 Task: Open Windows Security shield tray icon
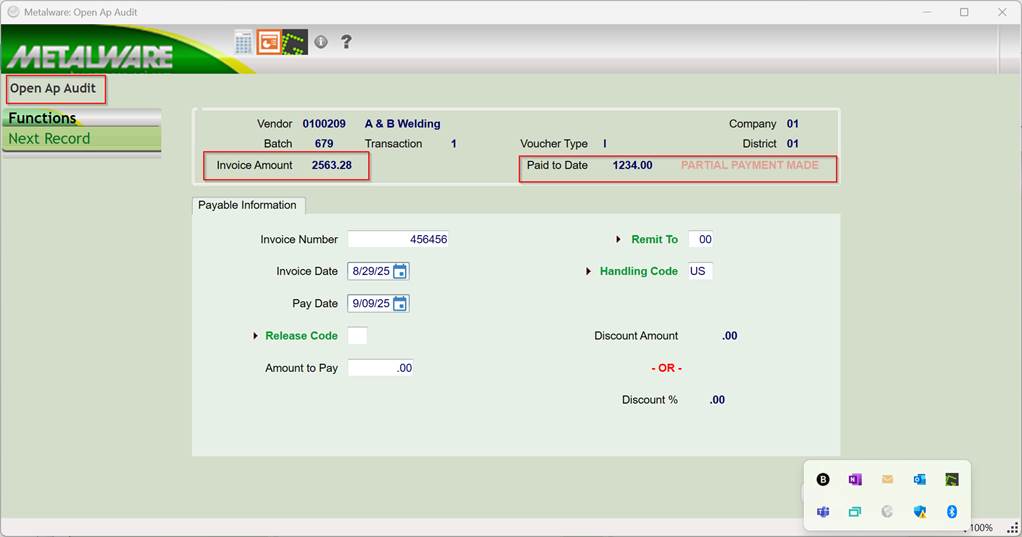(920, 512)
